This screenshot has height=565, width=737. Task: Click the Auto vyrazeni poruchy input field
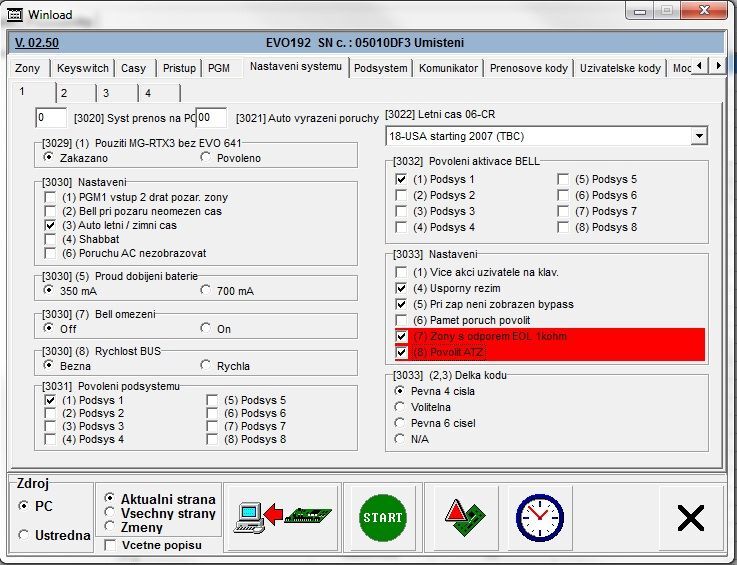pyautogui.click(x=211, y=118)
